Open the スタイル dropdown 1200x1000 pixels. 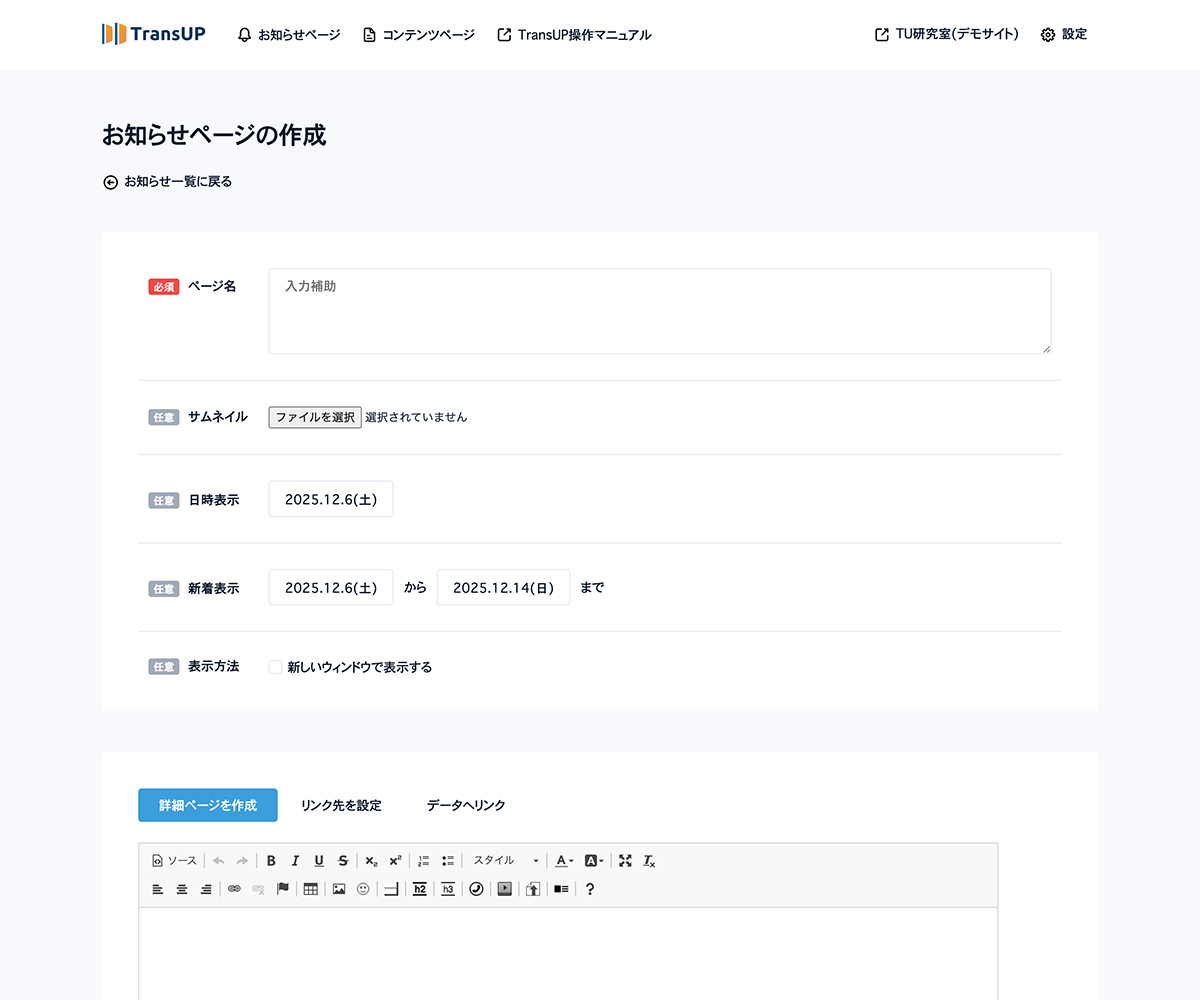click(506, 861)
